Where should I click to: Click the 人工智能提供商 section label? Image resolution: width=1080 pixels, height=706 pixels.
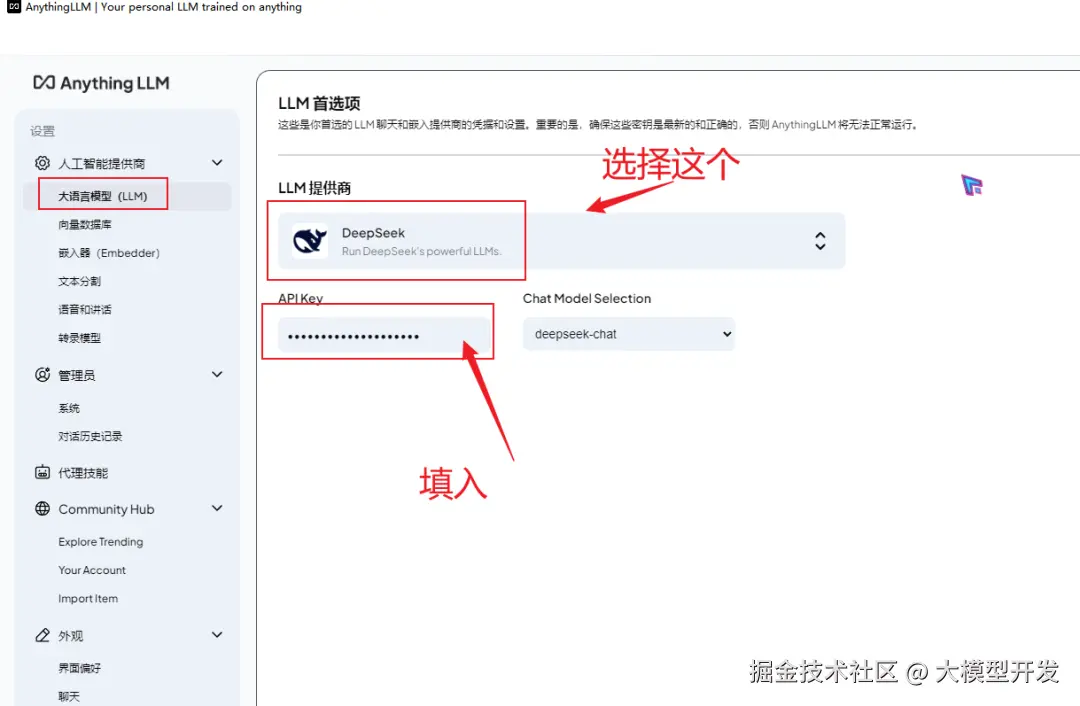101,163
